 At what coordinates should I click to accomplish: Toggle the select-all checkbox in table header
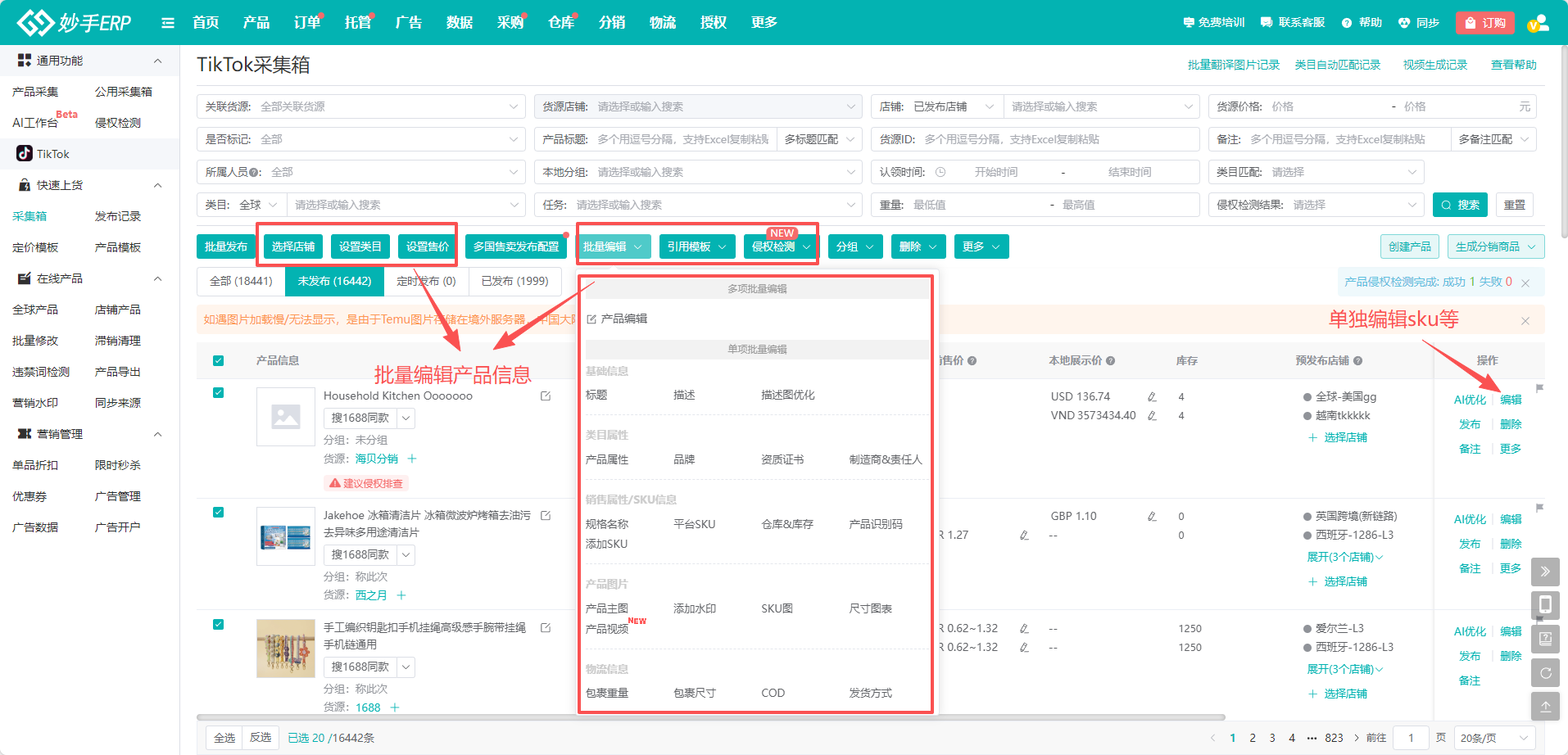(x=218, y=361)
